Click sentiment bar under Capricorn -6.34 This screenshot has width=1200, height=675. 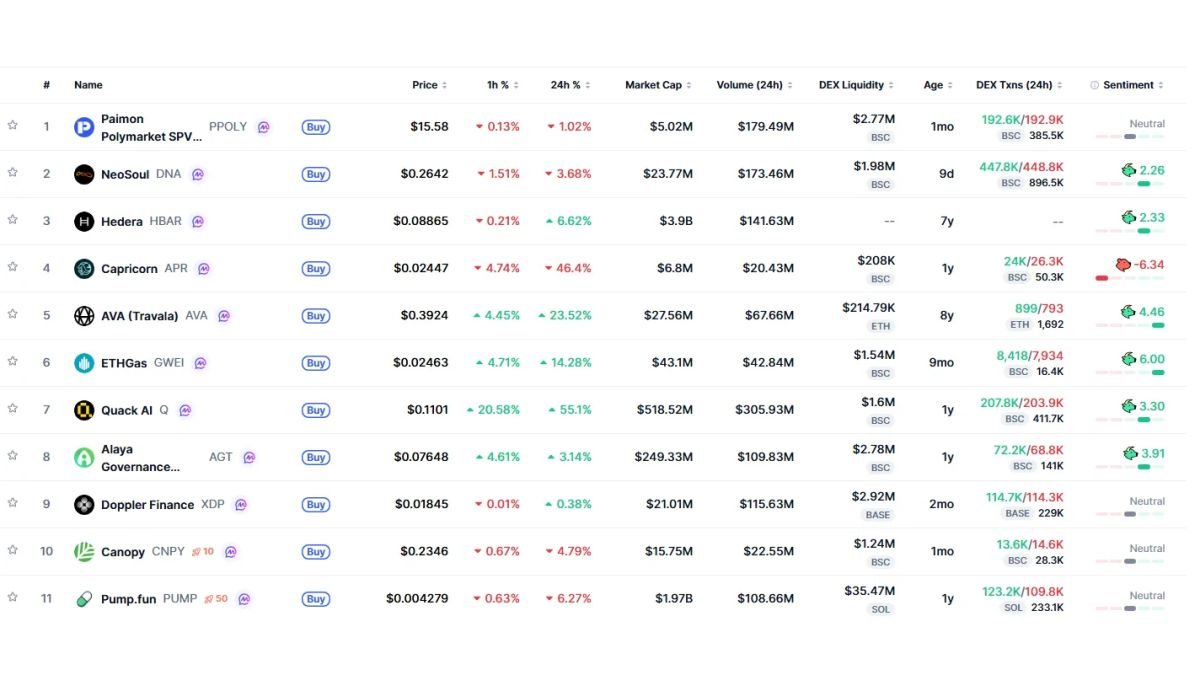[1130, 278]
